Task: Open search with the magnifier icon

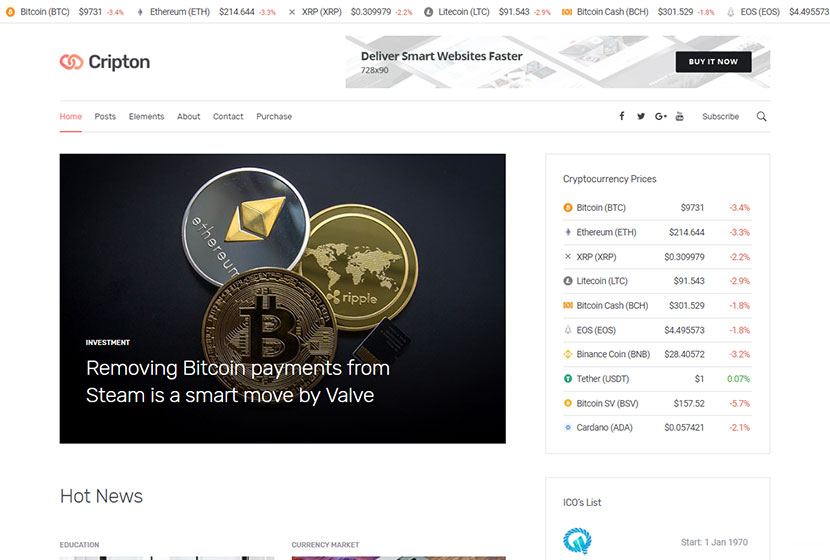Action: (x=761, y=116)
